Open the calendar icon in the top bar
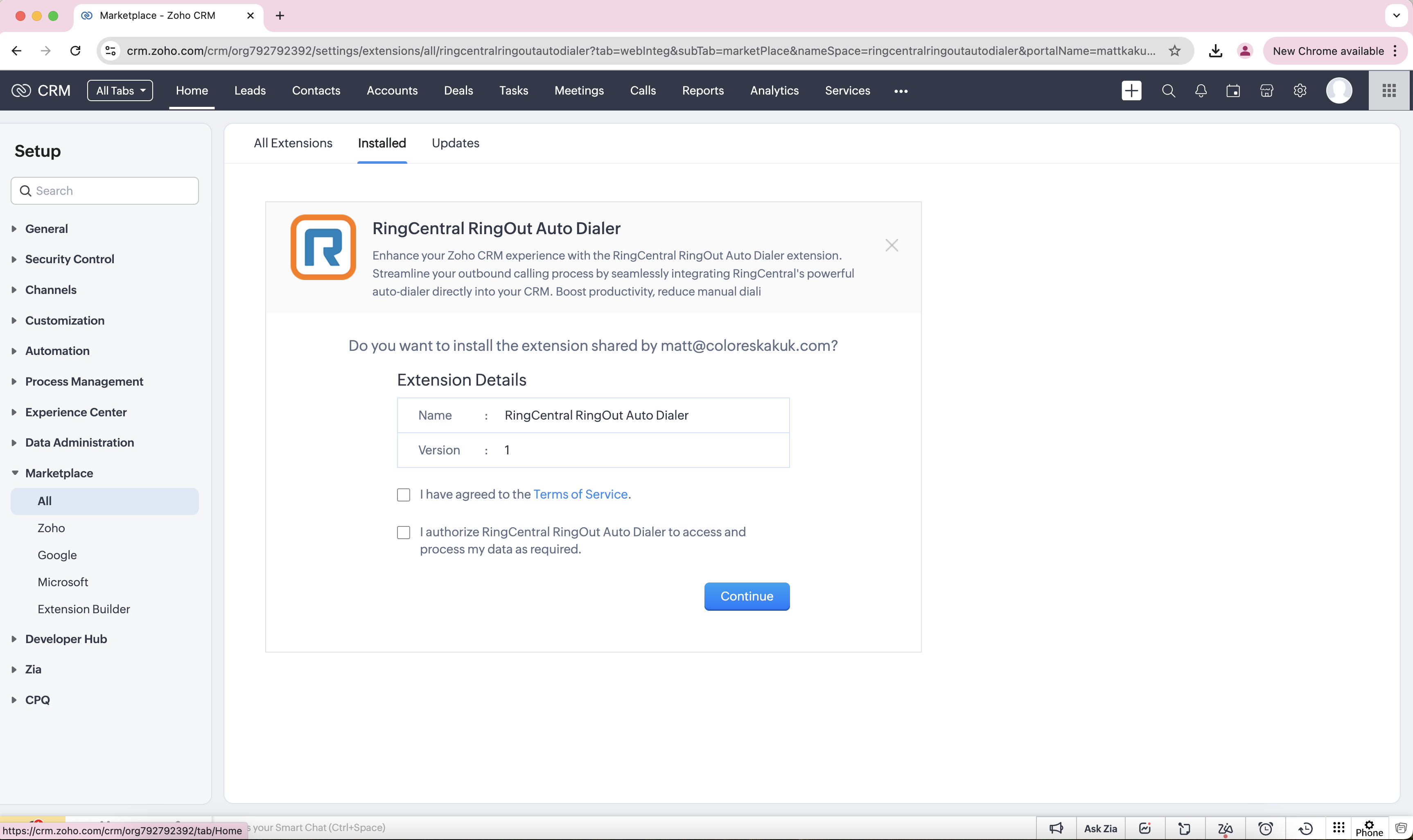This screenshot has height=840, width=1413. (x=1233, y=90)
